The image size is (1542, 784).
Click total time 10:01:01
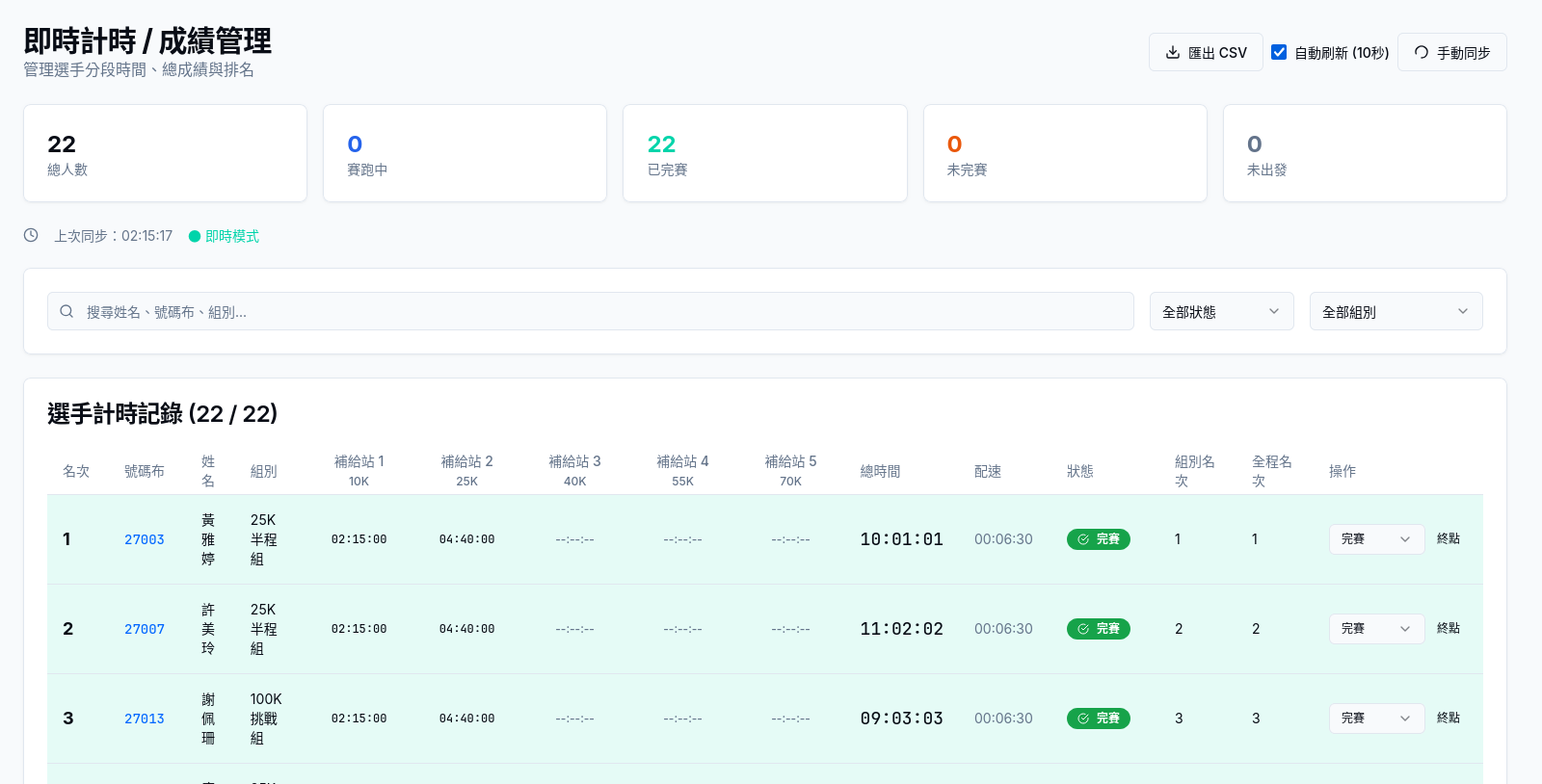[x=902, y=539]
